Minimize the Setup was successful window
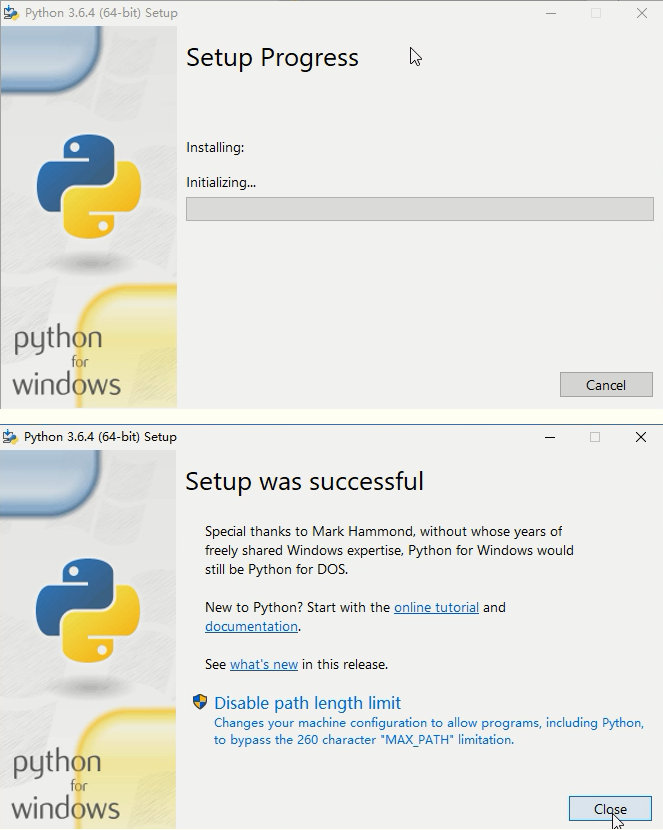The image size is (663, 830). click(551, 437)
